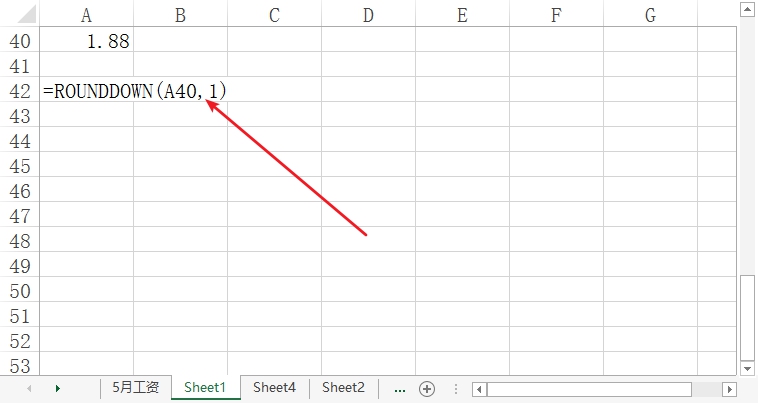758x403 pixels.
Task: Switch to the 5月工资 sheet tab
Action: pos(135,388)
